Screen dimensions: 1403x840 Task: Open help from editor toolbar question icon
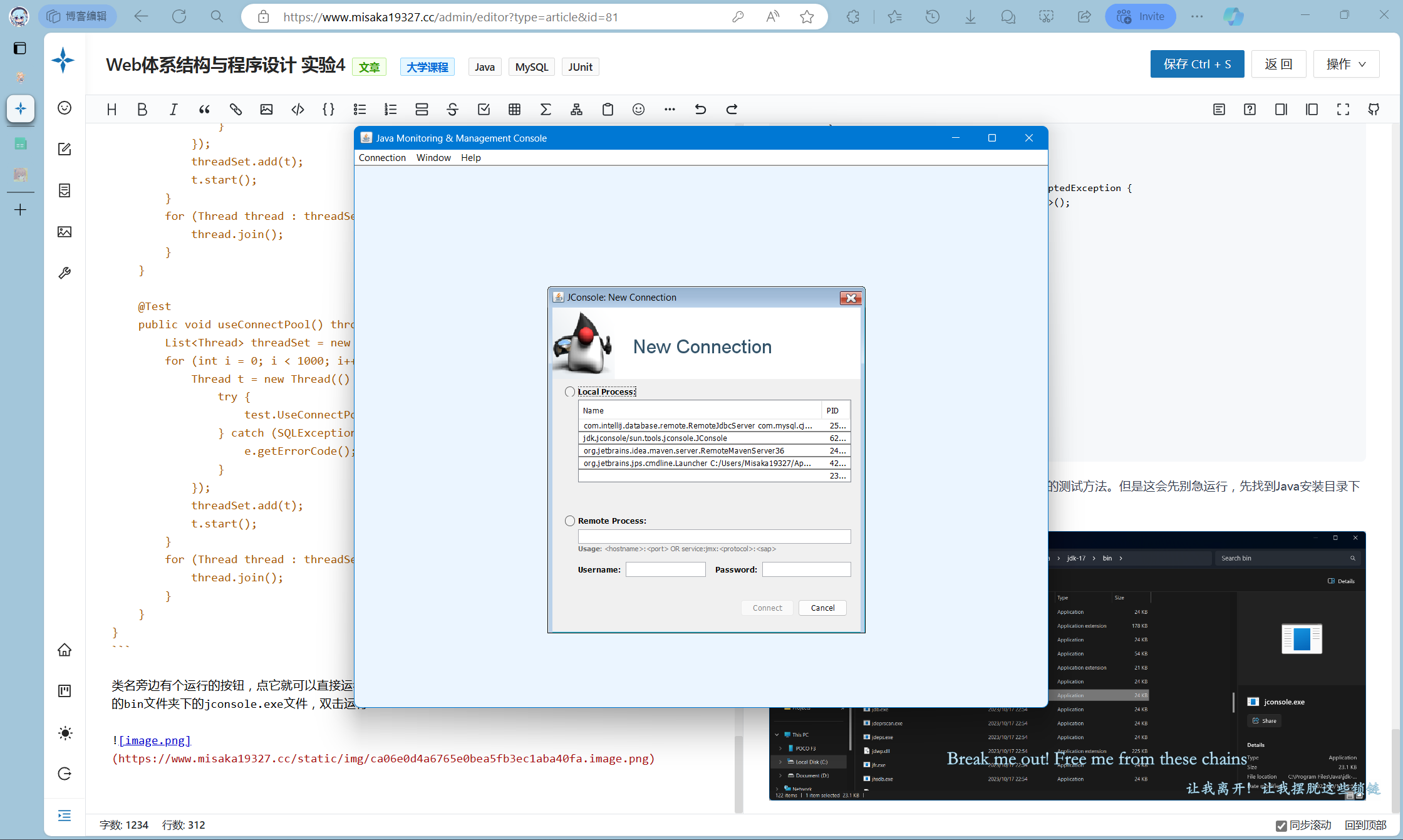1250,110
